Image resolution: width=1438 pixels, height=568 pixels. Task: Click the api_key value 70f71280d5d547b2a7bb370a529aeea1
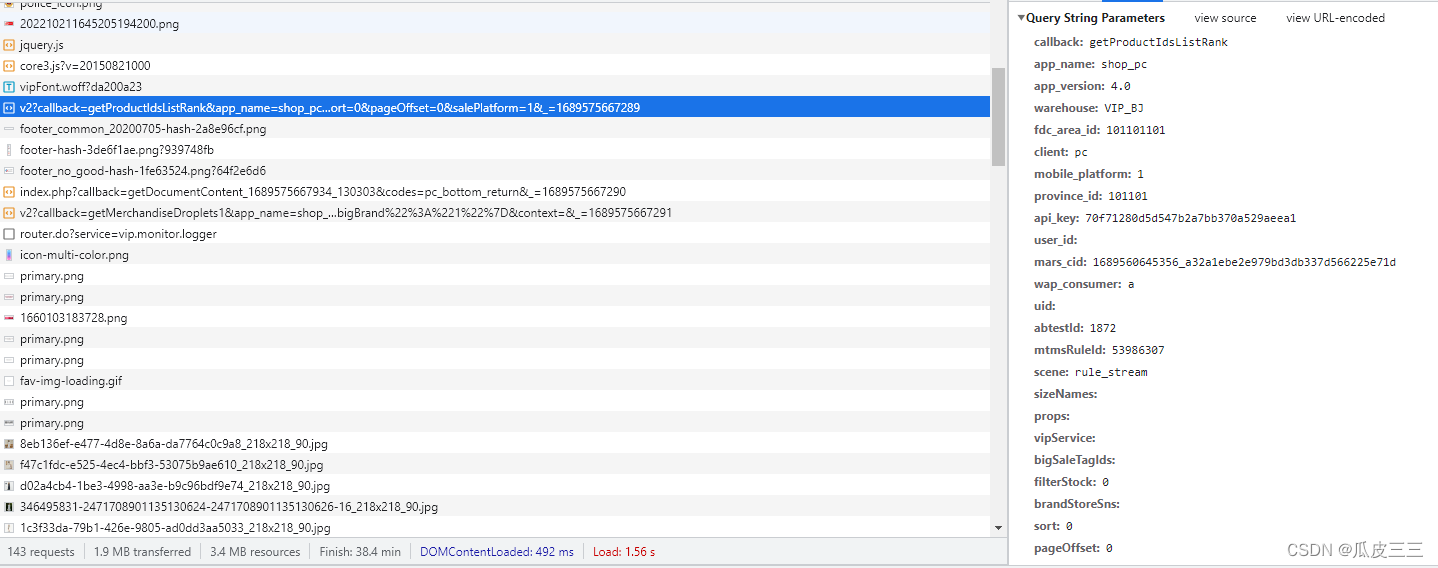point(1190,218)
